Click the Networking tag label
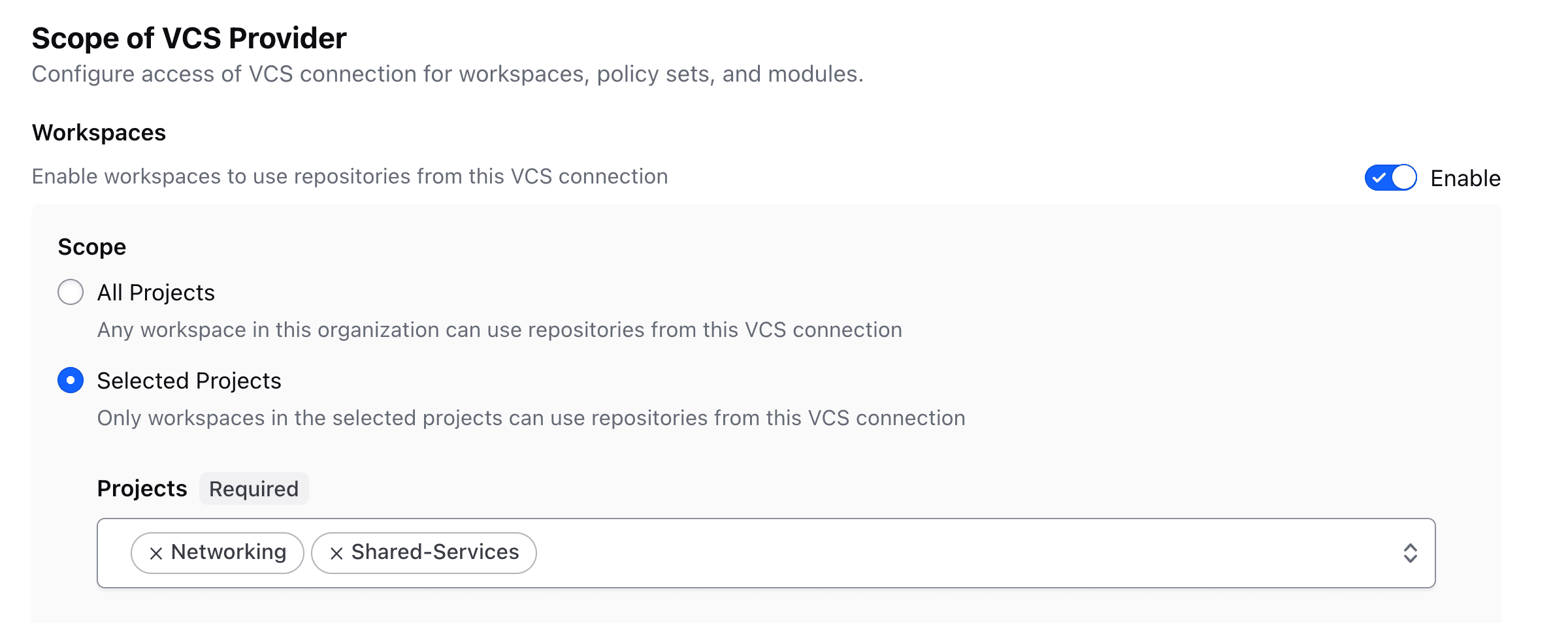The image size is (1568, 623). [229, 552]
